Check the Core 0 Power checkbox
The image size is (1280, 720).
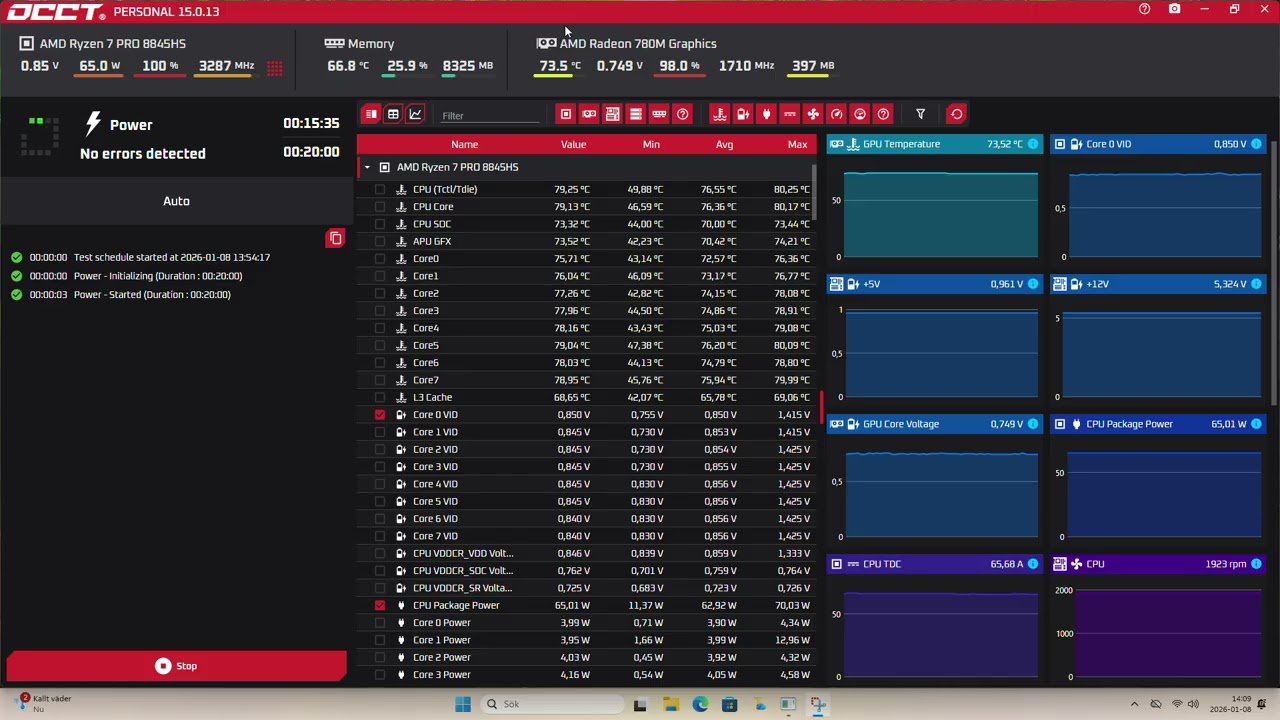click(380, 623)
